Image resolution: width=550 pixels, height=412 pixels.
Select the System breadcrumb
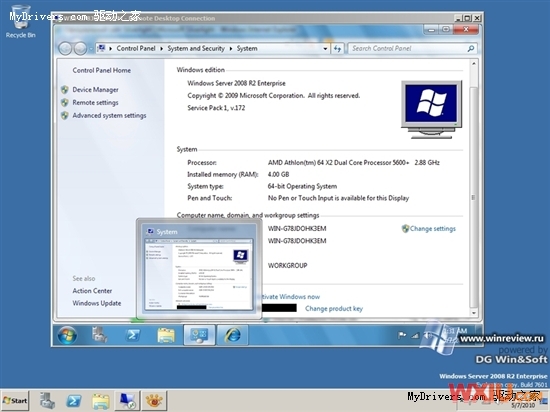coord(247,48)
